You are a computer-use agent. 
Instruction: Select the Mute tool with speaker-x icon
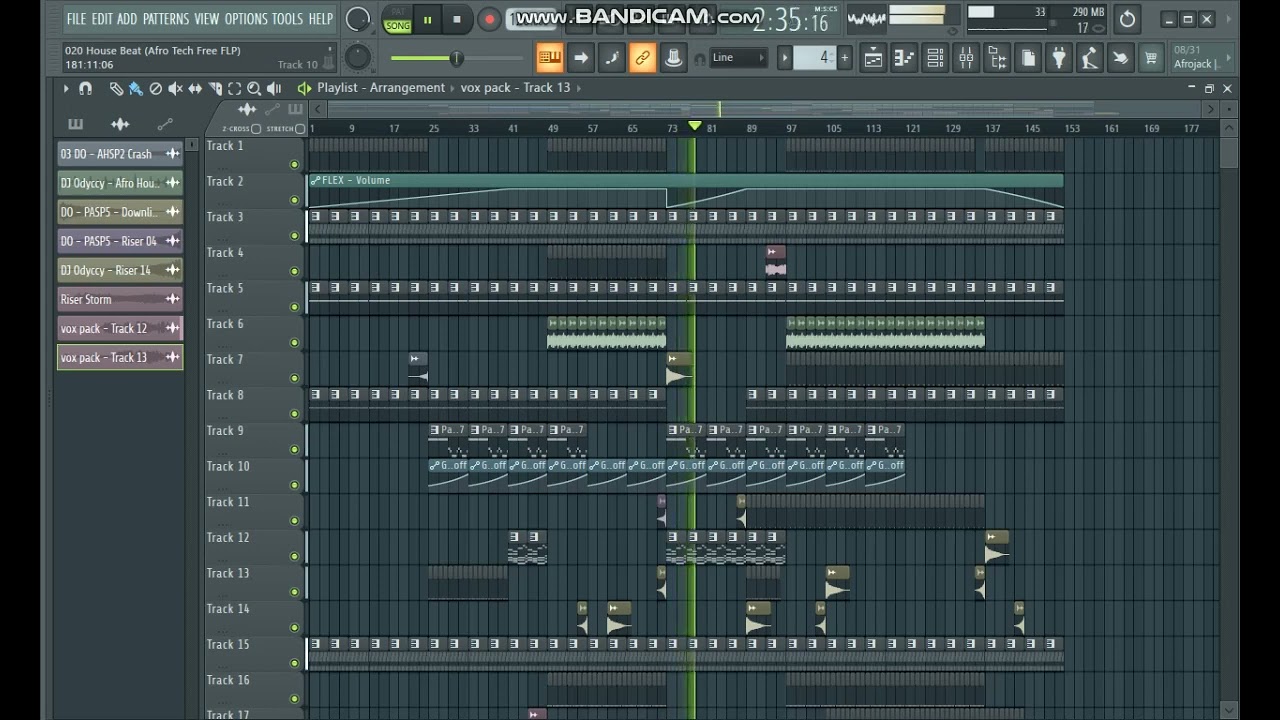click(175, 88)
